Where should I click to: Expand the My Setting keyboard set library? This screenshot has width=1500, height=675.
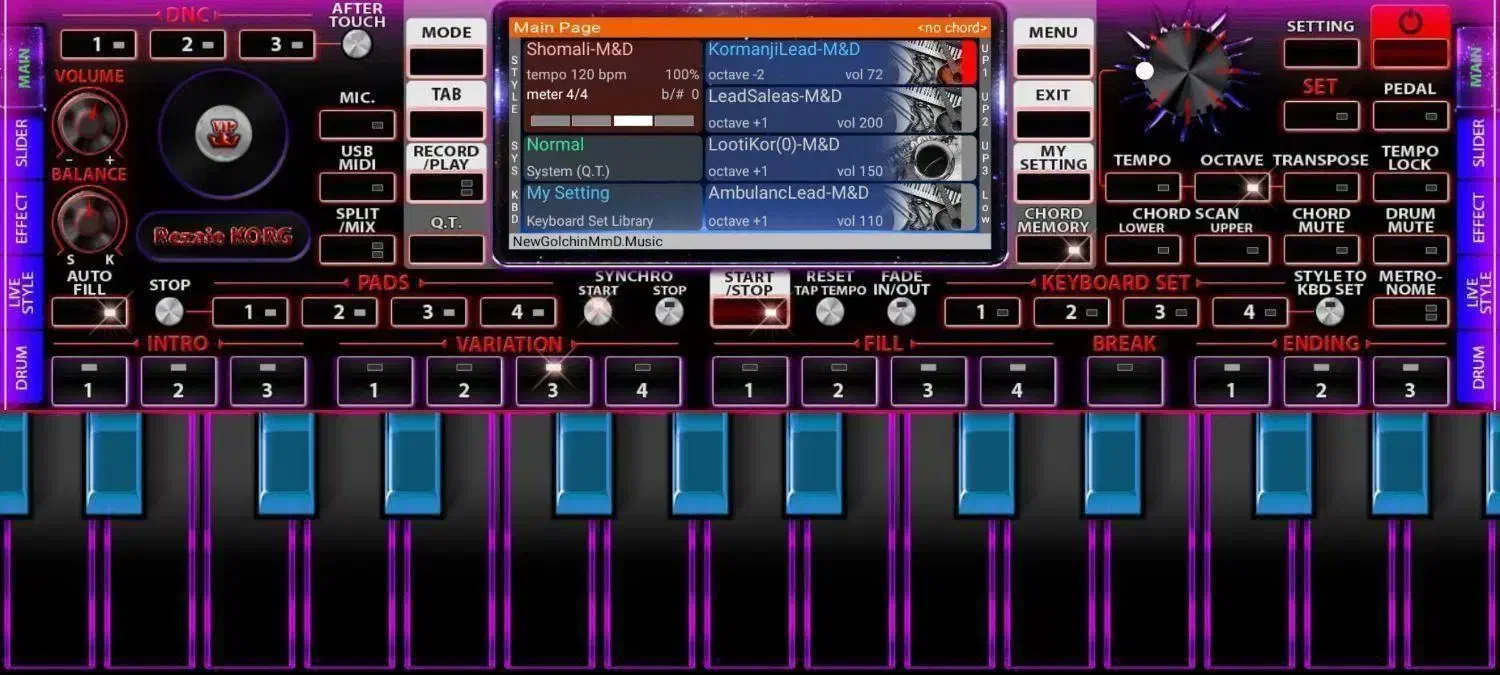pyautogui.click(x=612, y=206)
